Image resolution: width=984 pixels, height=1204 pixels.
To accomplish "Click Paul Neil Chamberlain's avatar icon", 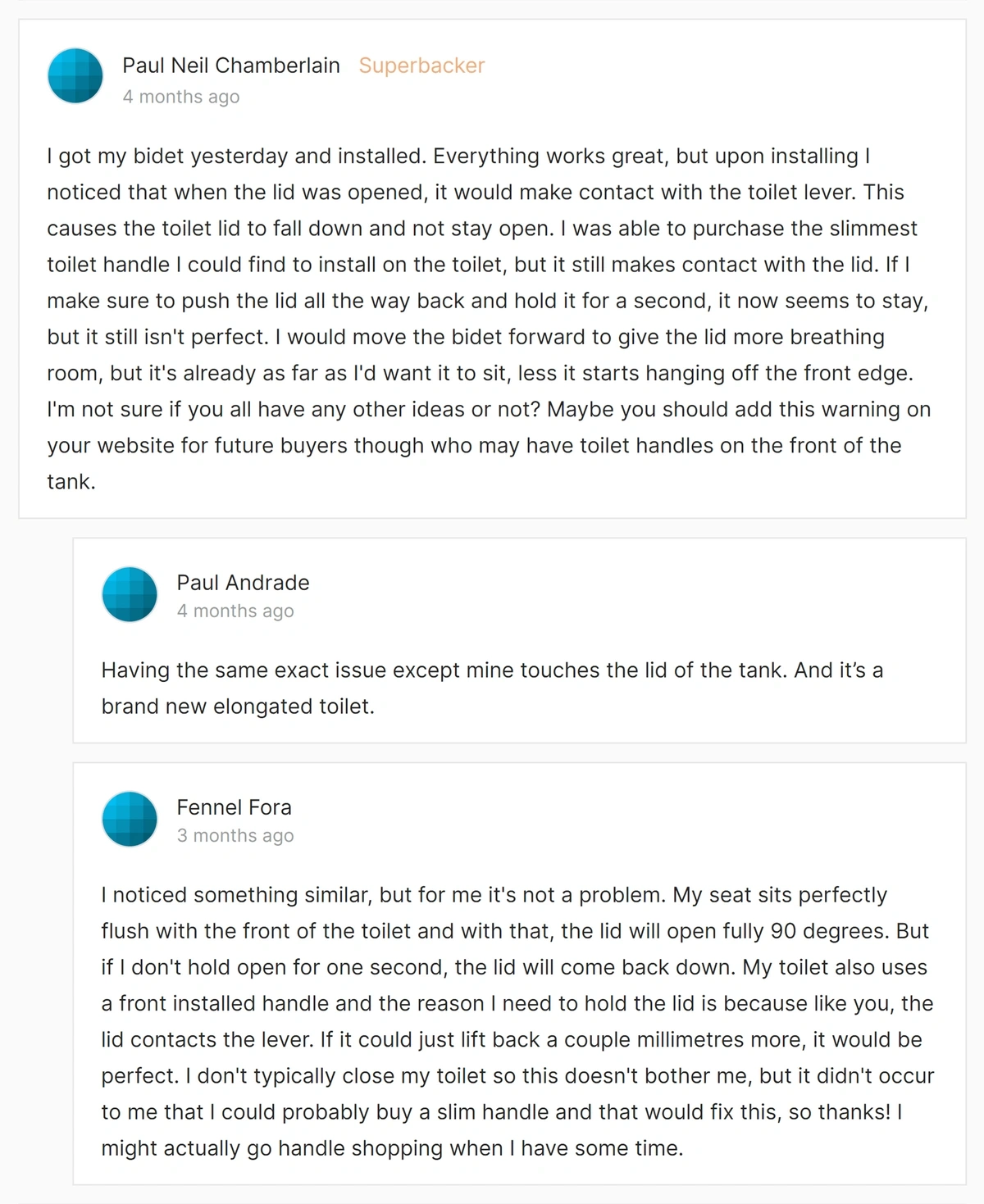I will (75, 76).
